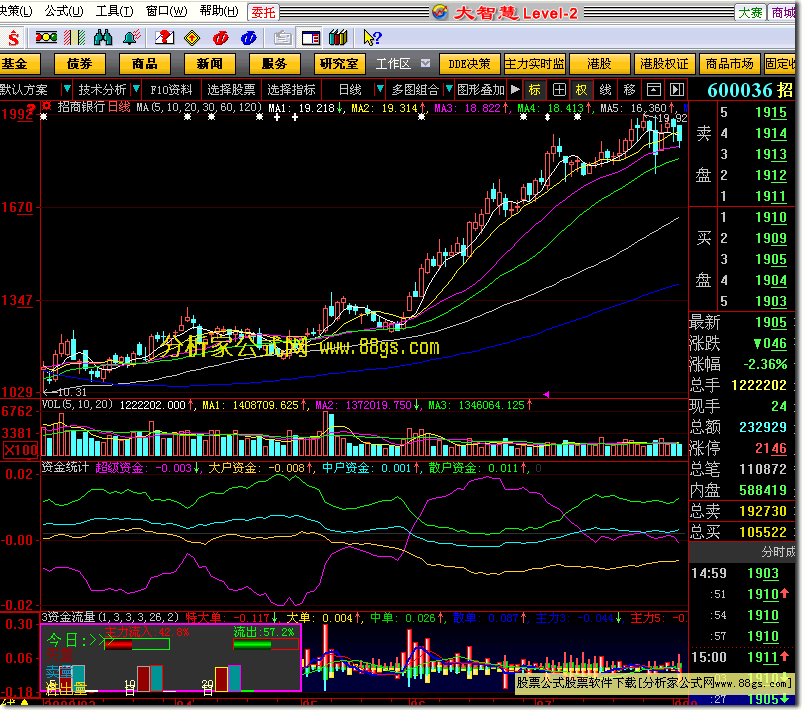This screenshot has width=805, height=712.
Task: Click the 主力实时监 button
Action: pyautogui.click(x=534, y=64)
